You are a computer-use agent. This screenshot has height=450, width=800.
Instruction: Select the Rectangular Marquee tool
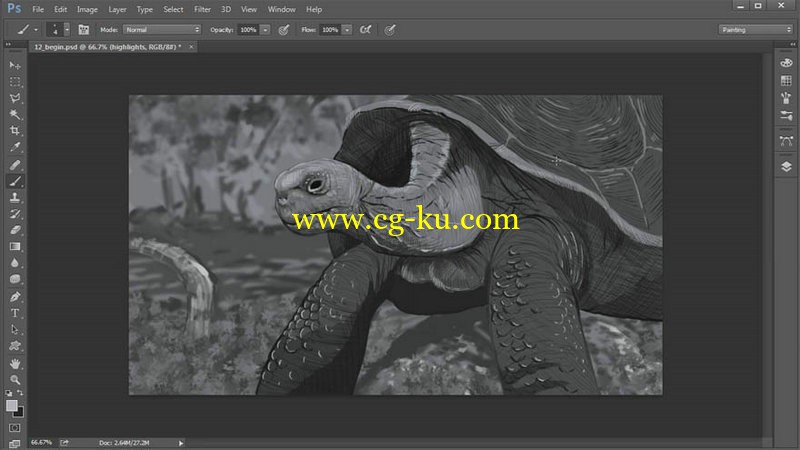15,82
